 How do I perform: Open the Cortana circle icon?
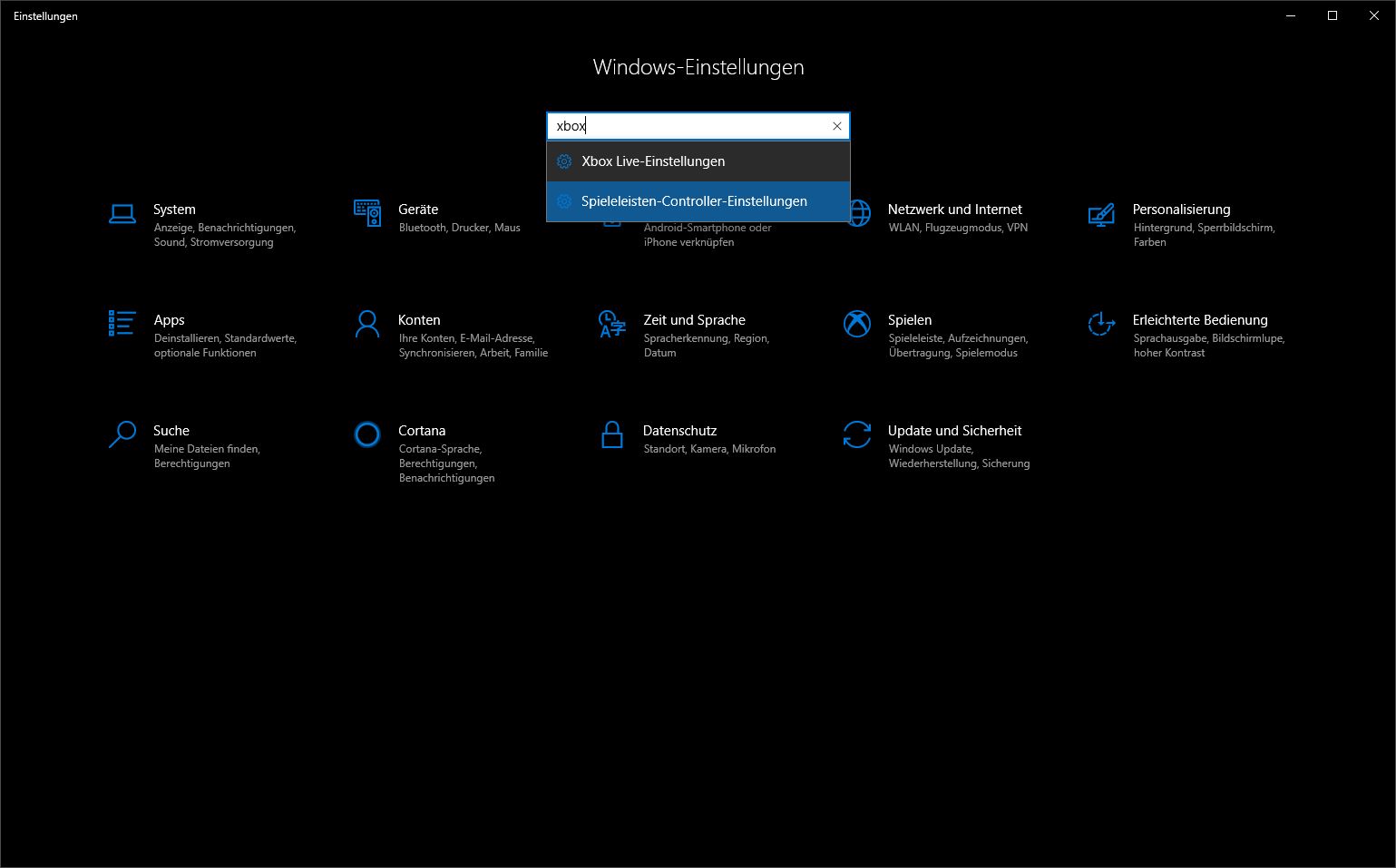367,434
